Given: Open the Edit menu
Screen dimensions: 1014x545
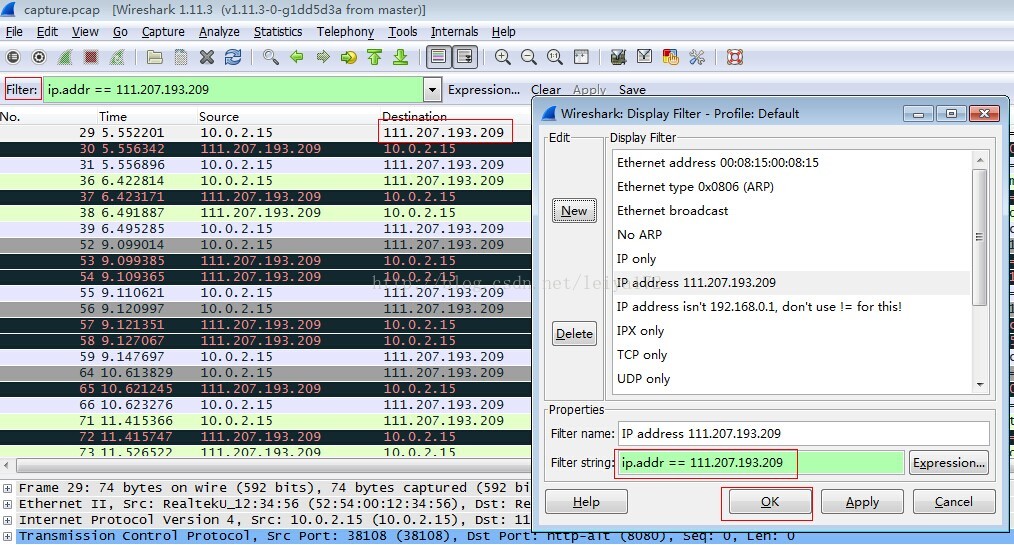Looking at the screenshot, I should click(47, 32).
